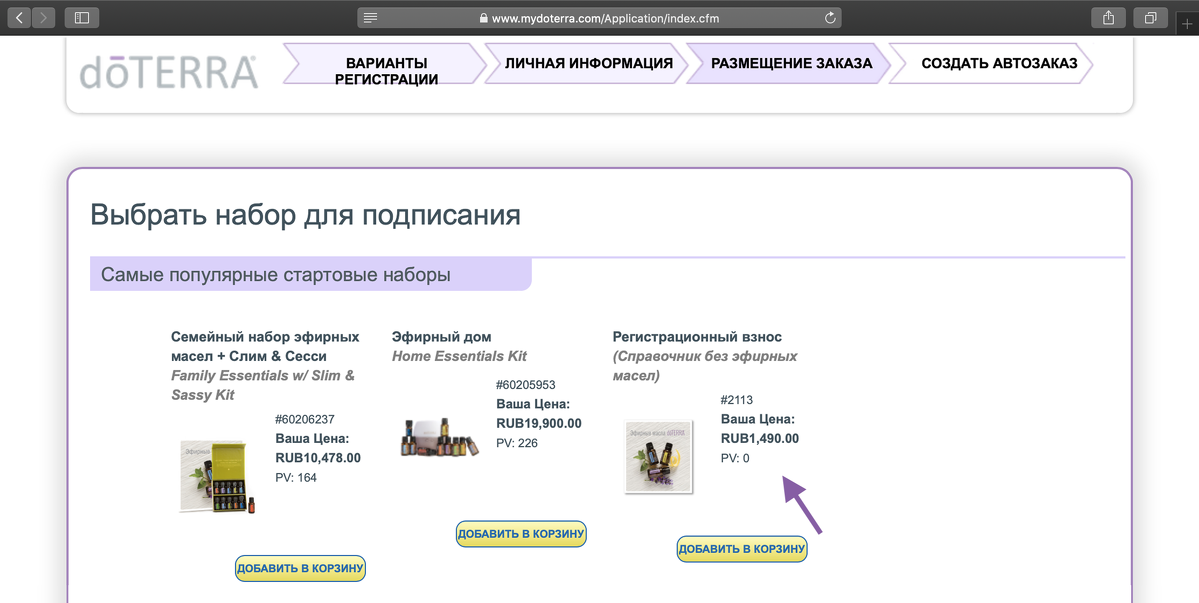The image size is (1199, 603).
Task: Open Reader view icon in address bar
Action: (x=371, y=18)
